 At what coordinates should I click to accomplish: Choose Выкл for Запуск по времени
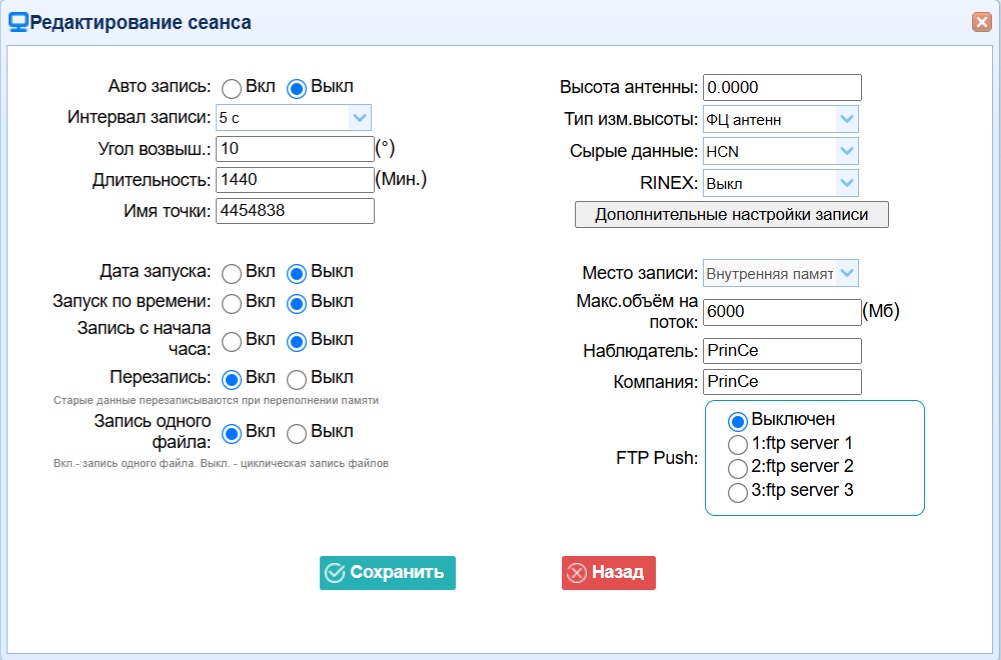coord(296,303)
